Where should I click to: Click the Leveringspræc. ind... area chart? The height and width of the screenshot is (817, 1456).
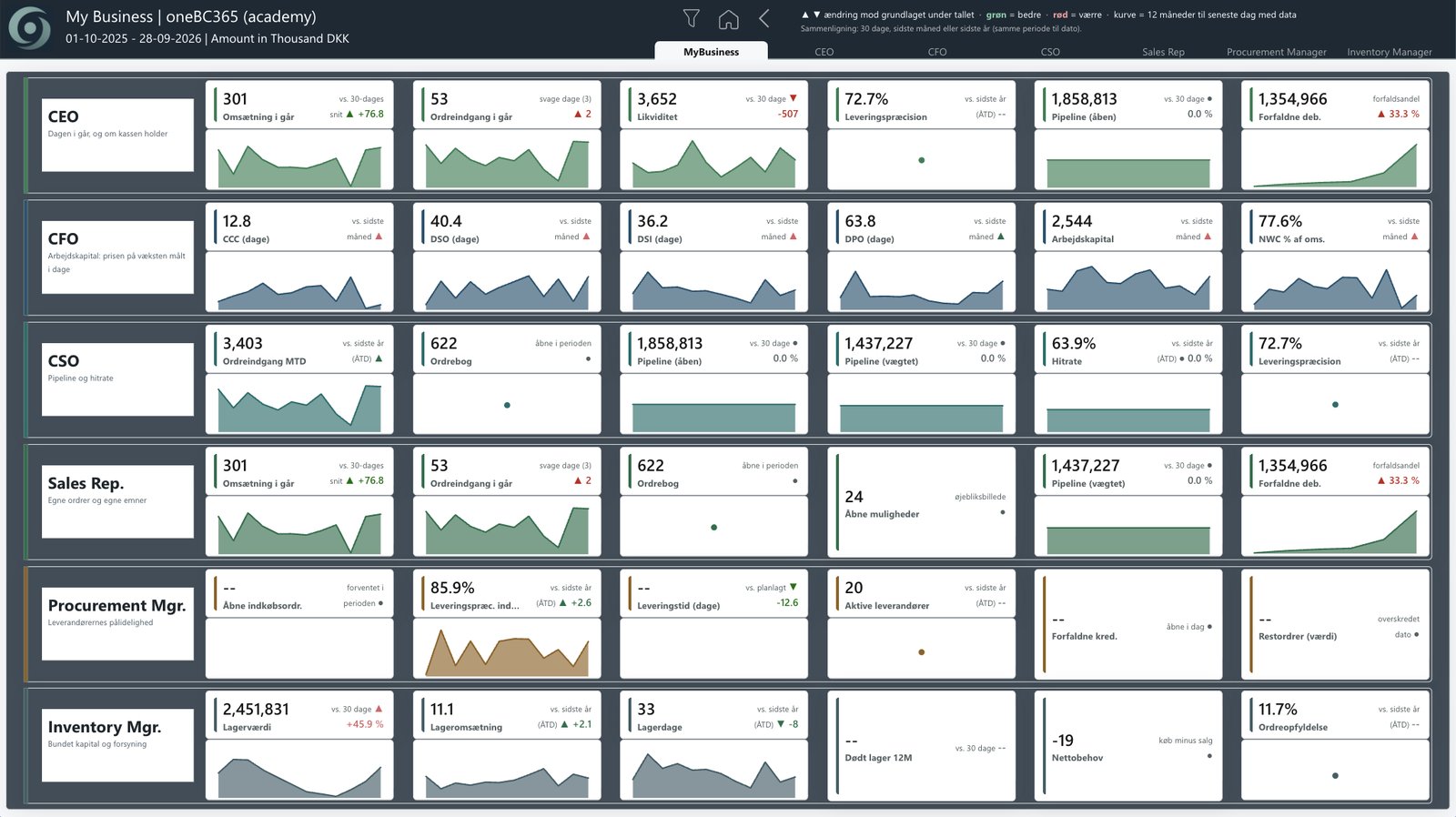click(507, 649)
